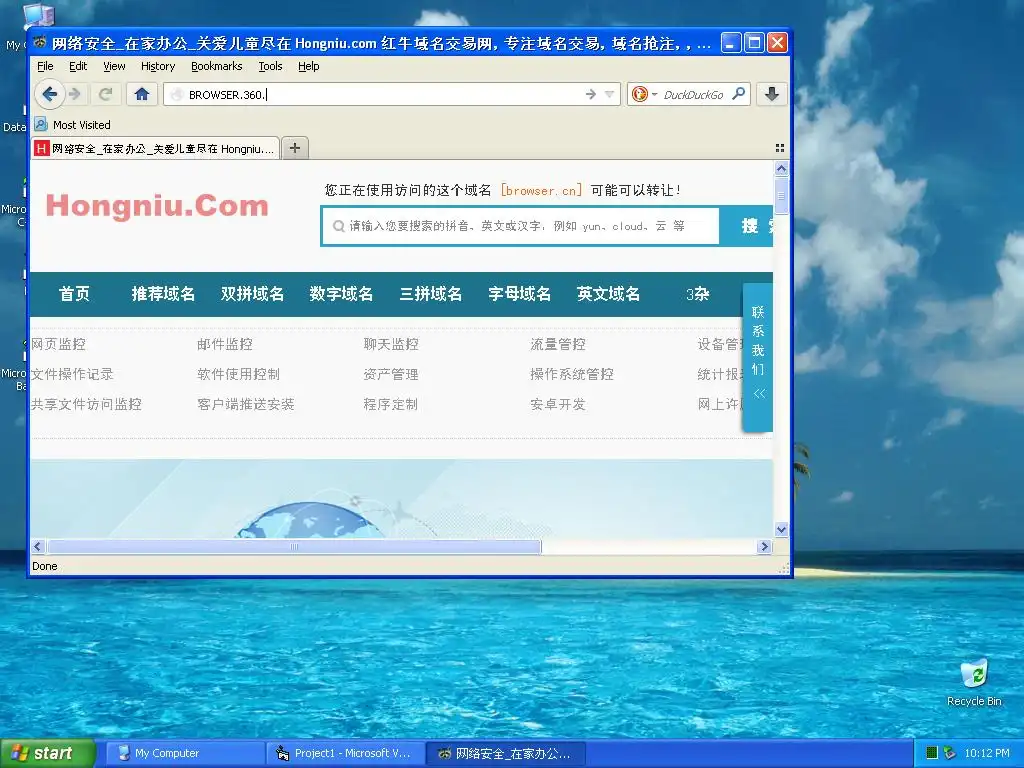
Task: Reload the page with the refresh icon
Action: pos(105,95)
